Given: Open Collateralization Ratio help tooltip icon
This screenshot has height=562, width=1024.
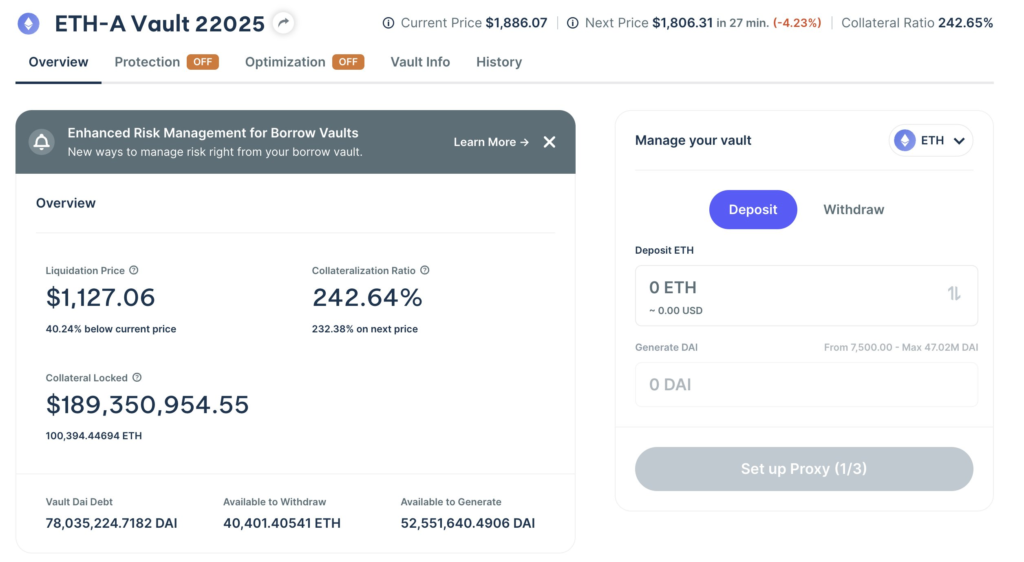Looking at the screenshot, I should (x=425, y=270).
